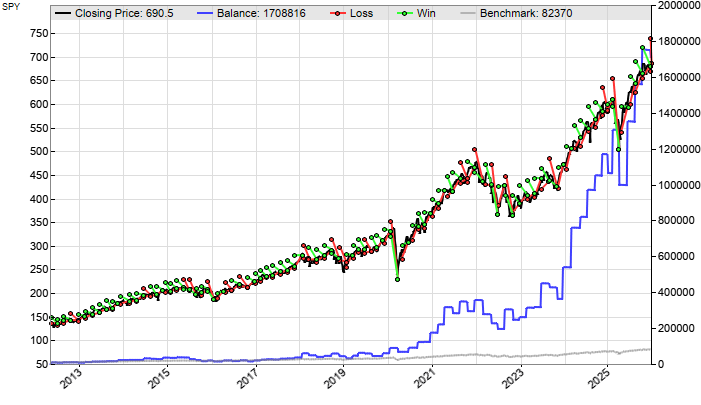
Task: Click the 750 price axis label
Action: [39, 34]
